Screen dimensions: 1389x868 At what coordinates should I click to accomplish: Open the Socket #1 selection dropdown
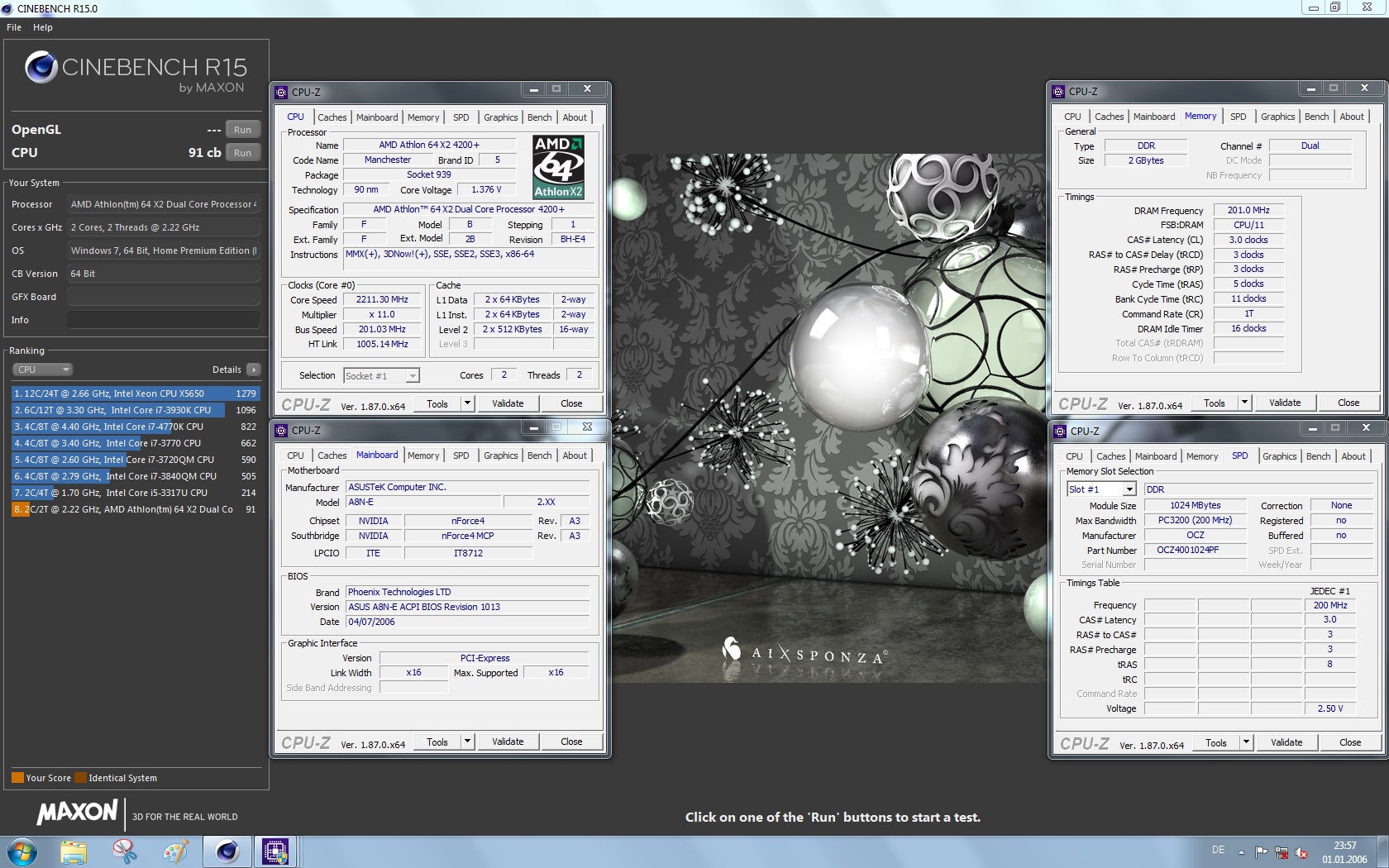[x=381, y=376]
